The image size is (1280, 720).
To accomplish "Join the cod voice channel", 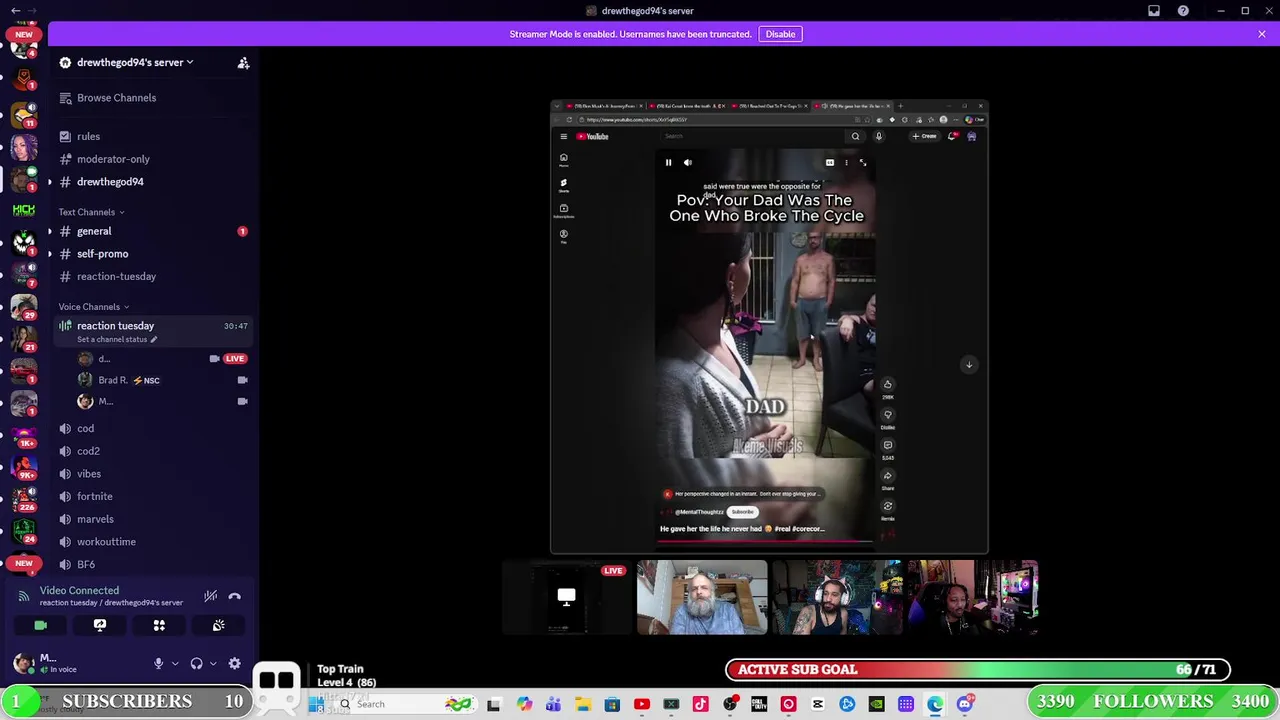I will (x=152, y=428).
